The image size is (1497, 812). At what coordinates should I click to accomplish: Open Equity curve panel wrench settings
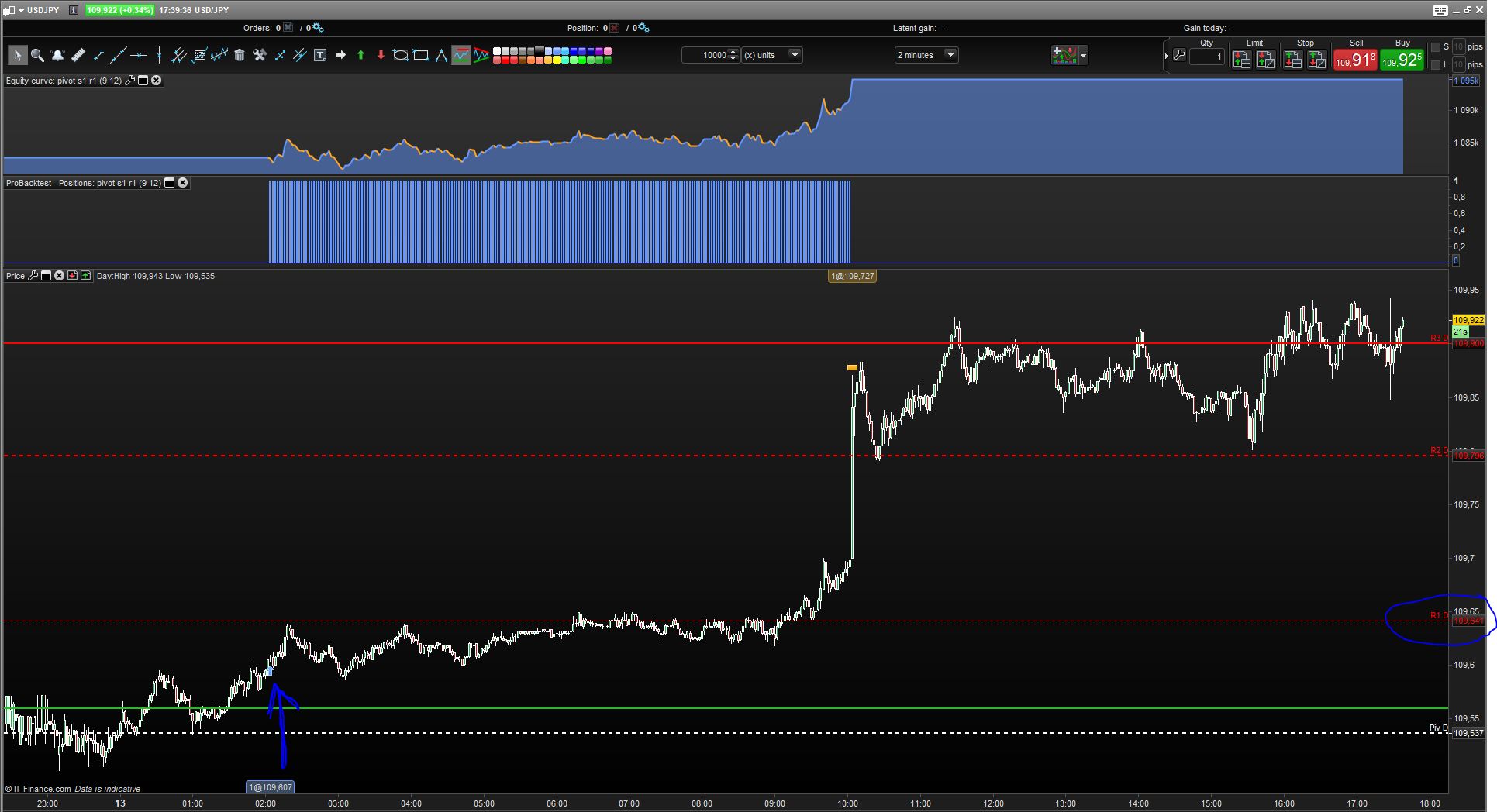point(129,81)
